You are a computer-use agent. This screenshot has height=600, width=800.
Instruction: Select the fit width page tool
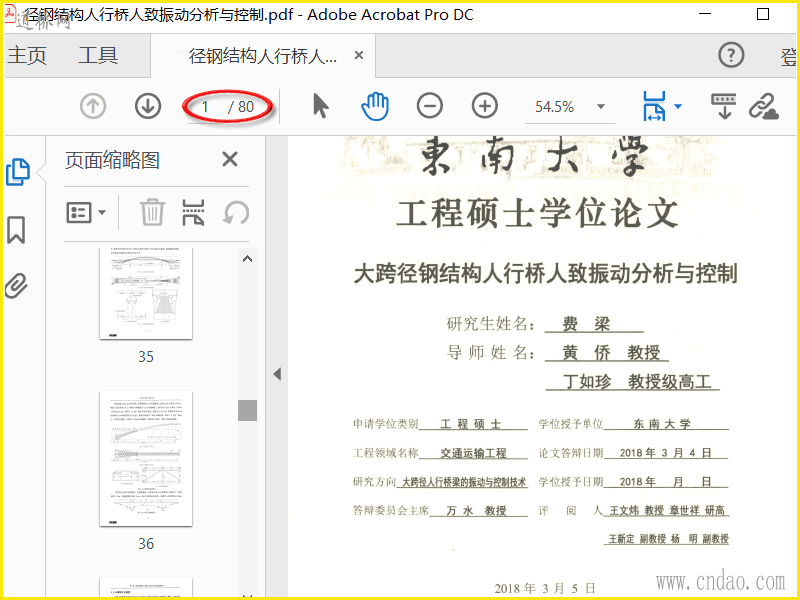pyautogui.click(x=655, y=106)
